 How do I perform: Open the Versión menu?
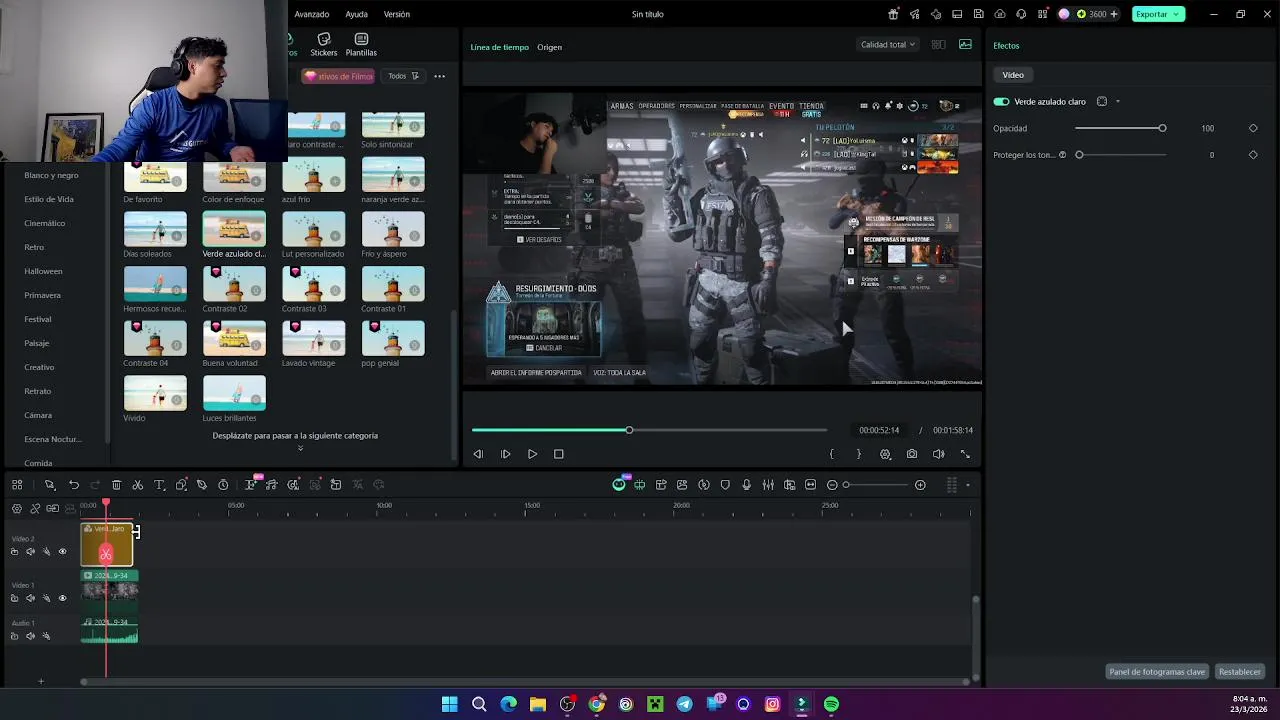point(397,14)
